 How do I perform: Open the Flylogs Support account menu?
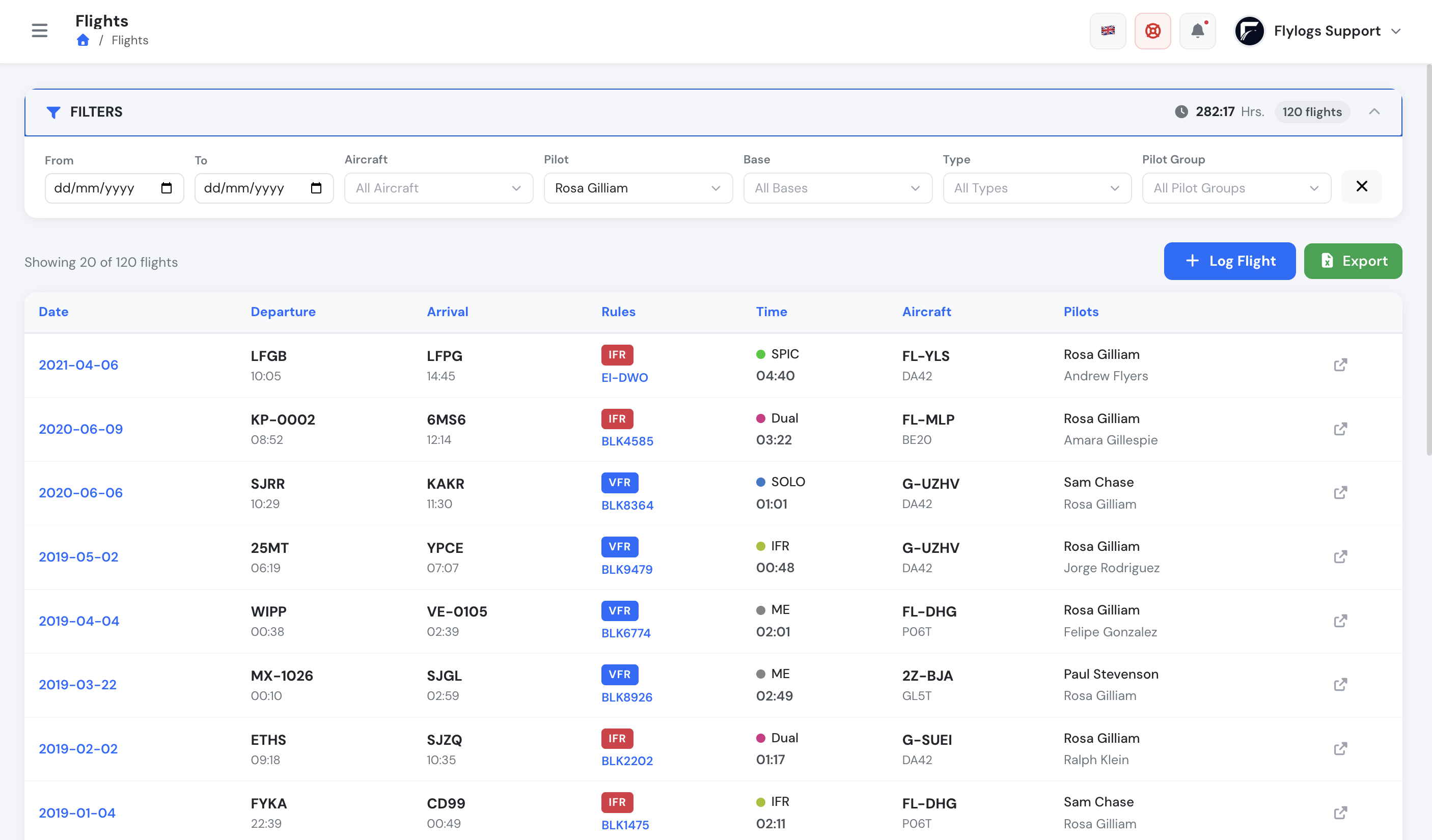[x=1317, y=31]
